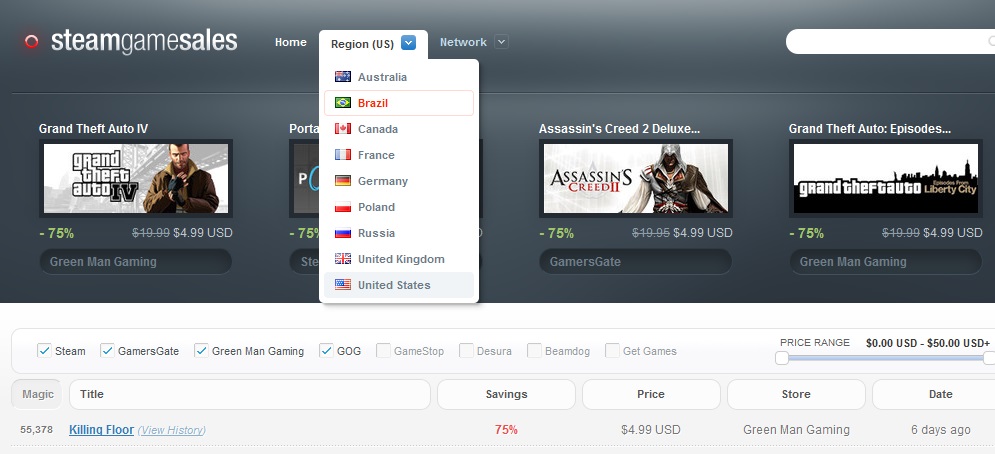
Task: Click Green Man Gaming under GTA Episodes
Action: tap(885, 262)
